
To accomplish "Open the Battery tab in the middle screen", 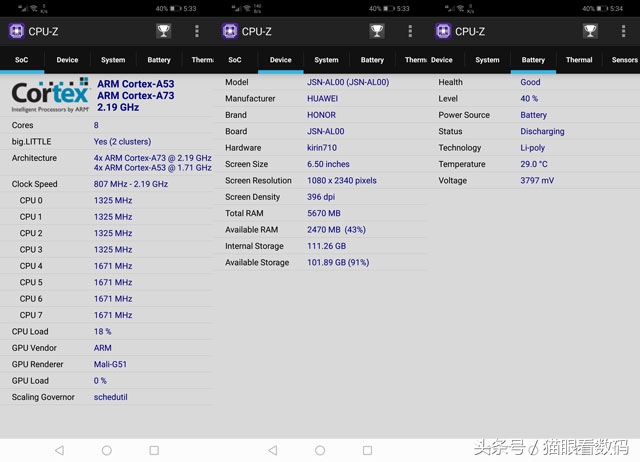I will 372,60.
